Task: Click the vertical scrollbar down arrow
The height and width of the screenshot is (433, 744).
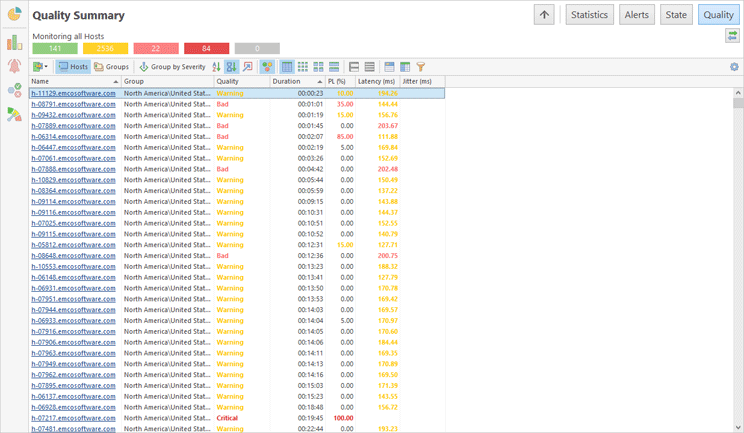Action: (738, 427)
